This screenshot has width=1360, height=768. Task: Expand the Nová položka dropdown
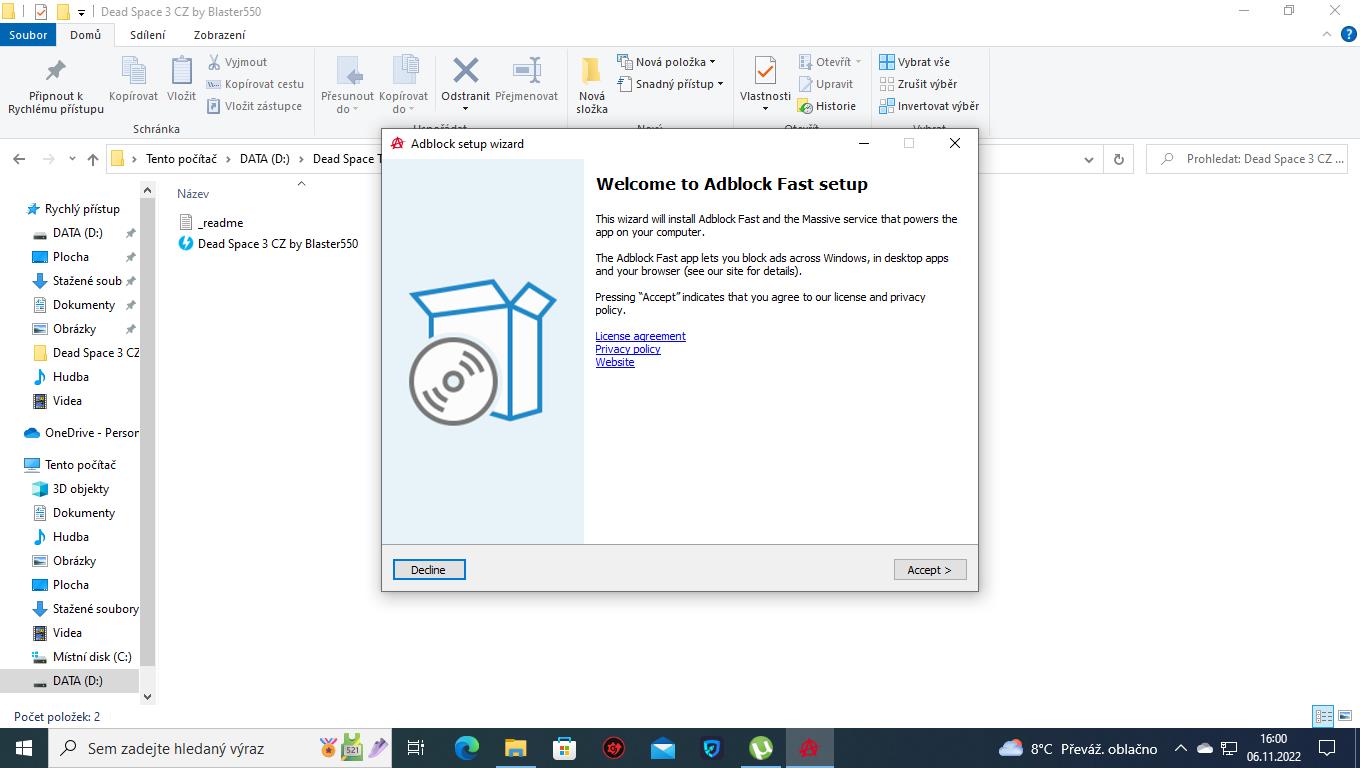[675, 62]
